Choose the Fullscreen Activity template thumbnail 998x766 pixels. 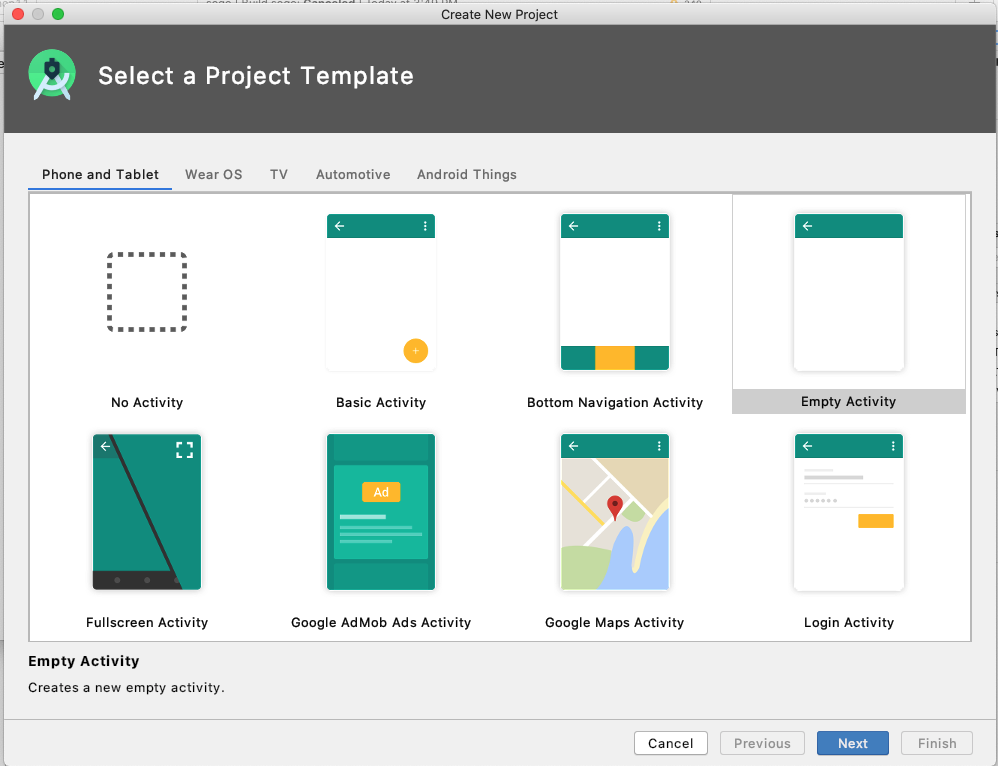click(147, 512)
